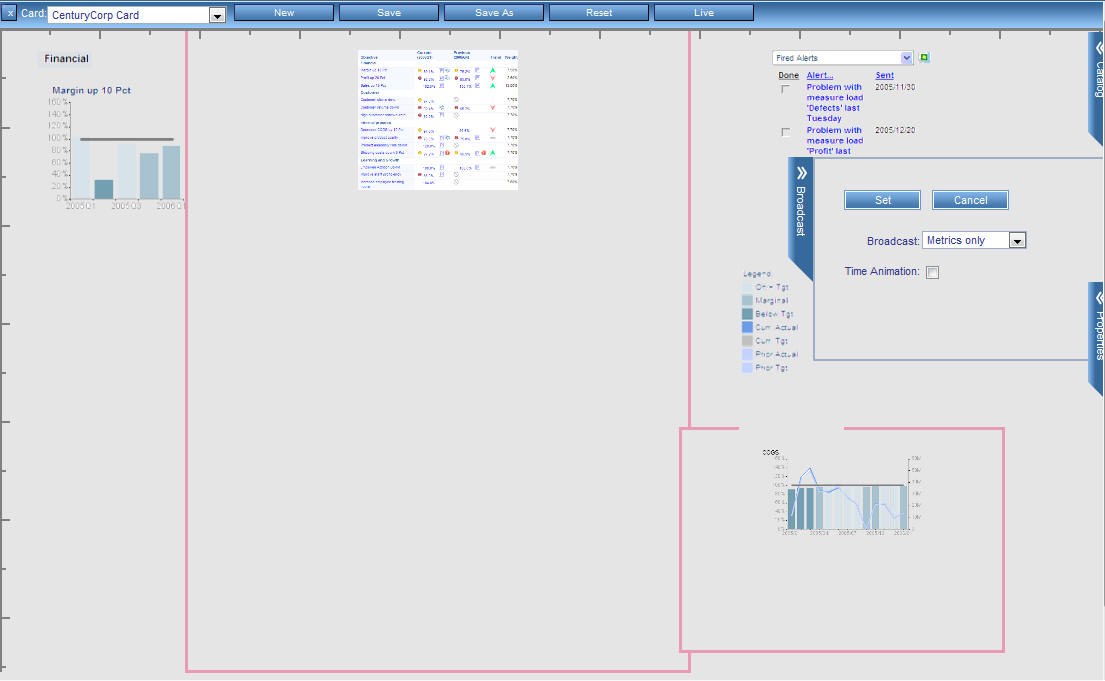1105x681 pixels.
Task: Click the Set button in Broadcast panel
Action: click(x=882, y=200)
